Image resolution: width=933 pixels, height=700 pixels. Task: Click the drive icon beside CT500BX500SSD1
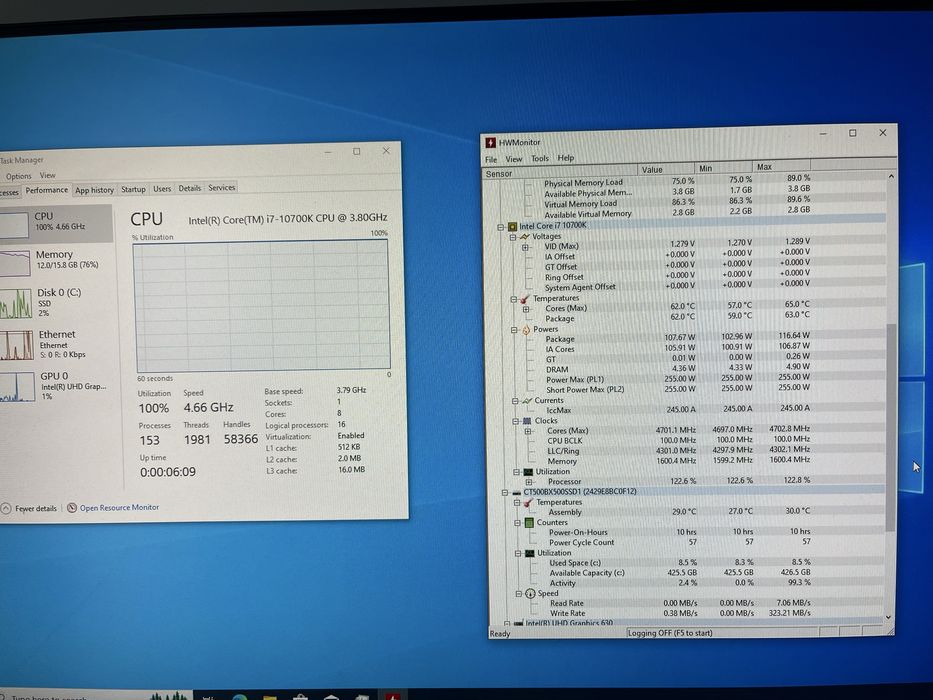(516, 492)
